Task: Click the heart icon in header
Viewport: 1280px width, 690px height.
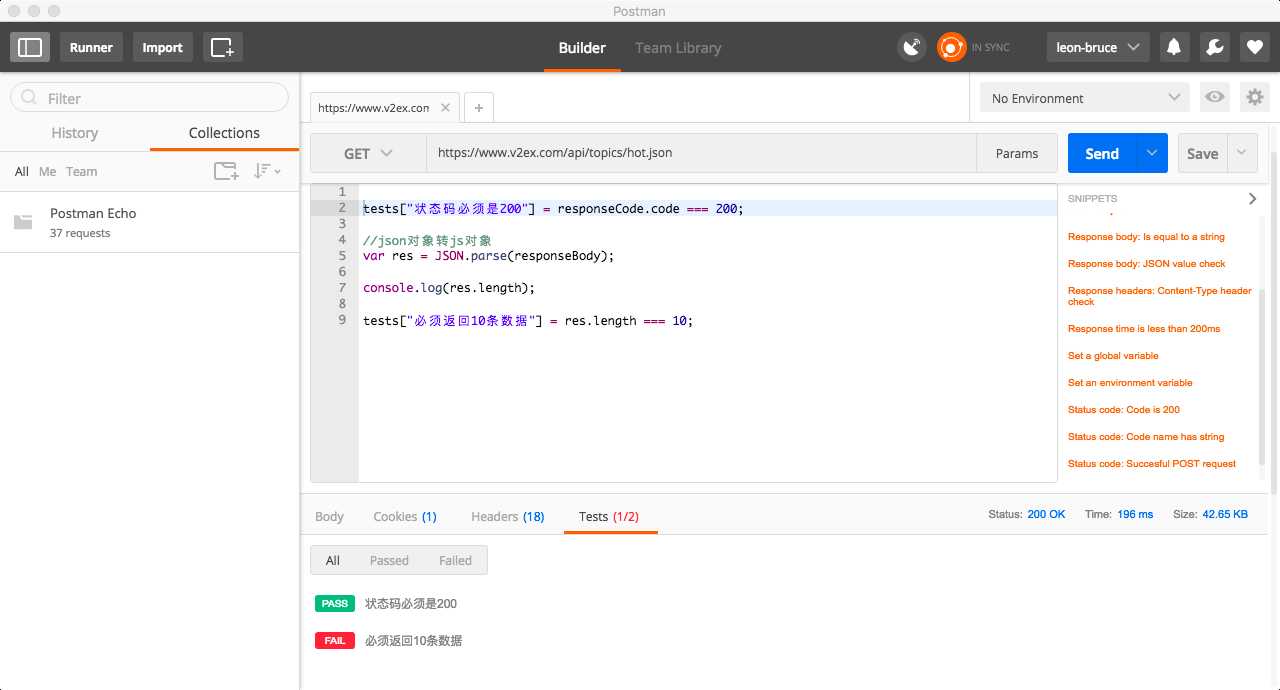Action: pos(1255,47)
